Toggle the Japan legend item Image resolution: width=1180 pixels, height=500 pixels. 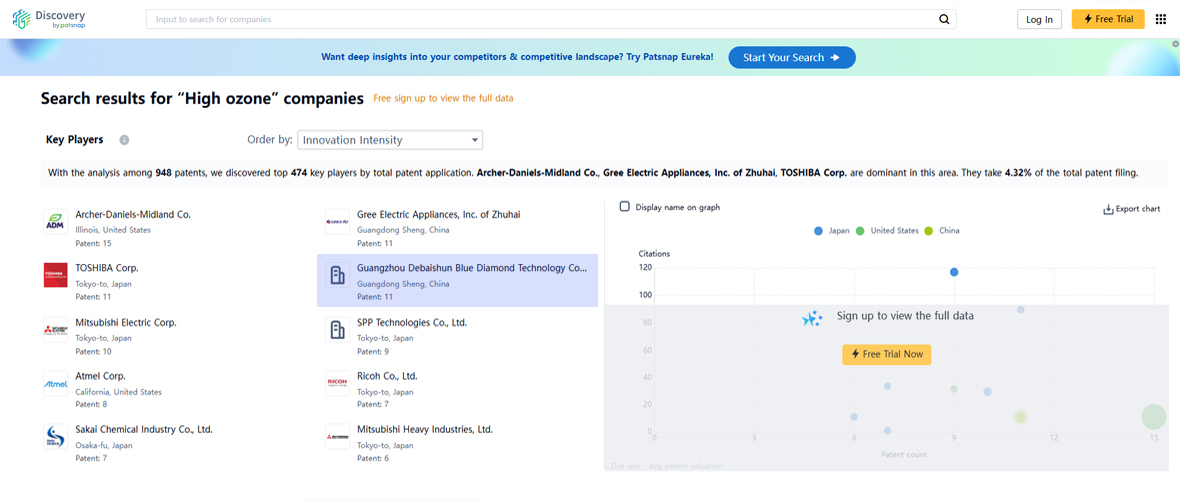coord(832,230)
